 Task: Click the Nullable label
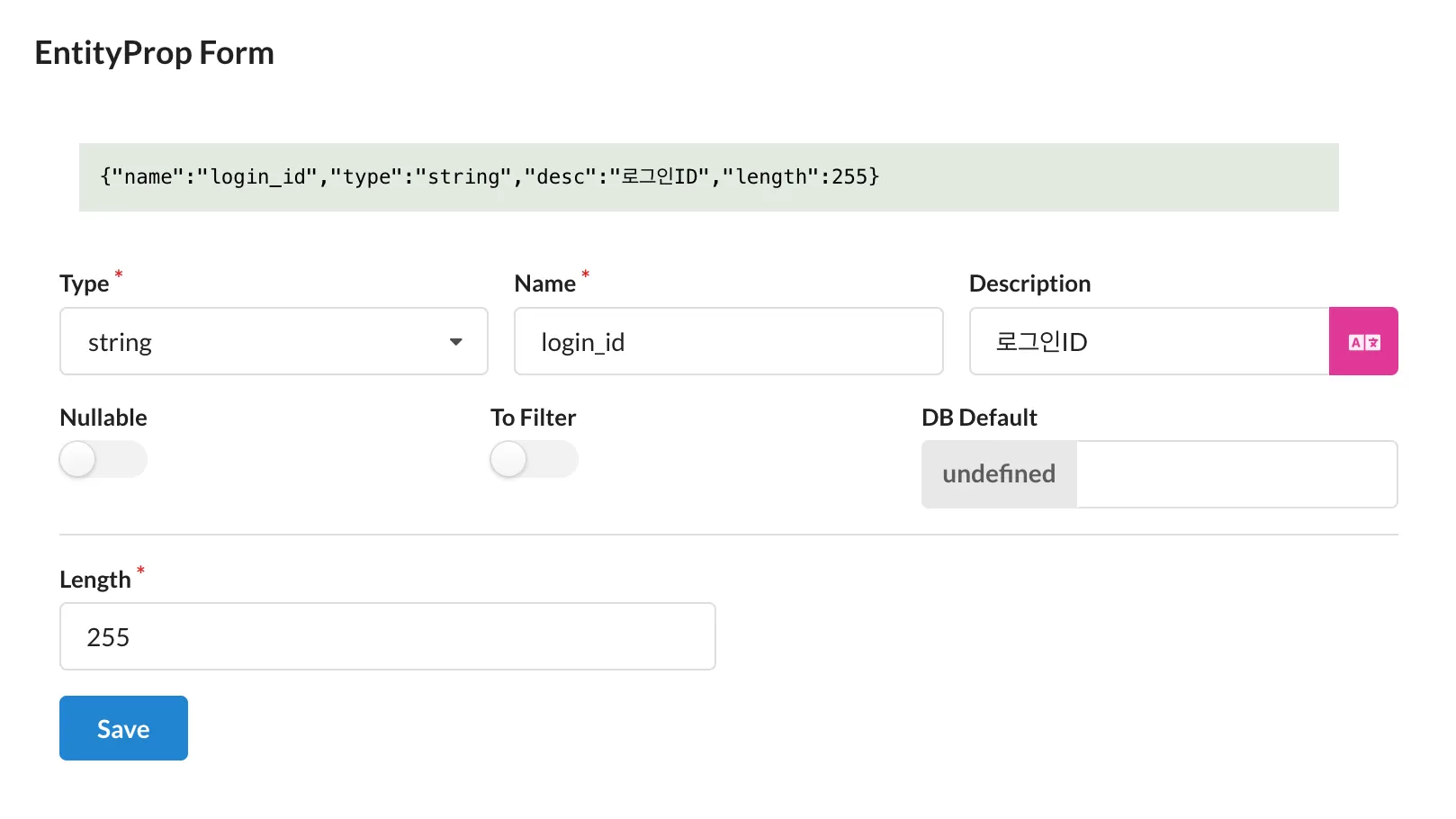coord(103,417)
